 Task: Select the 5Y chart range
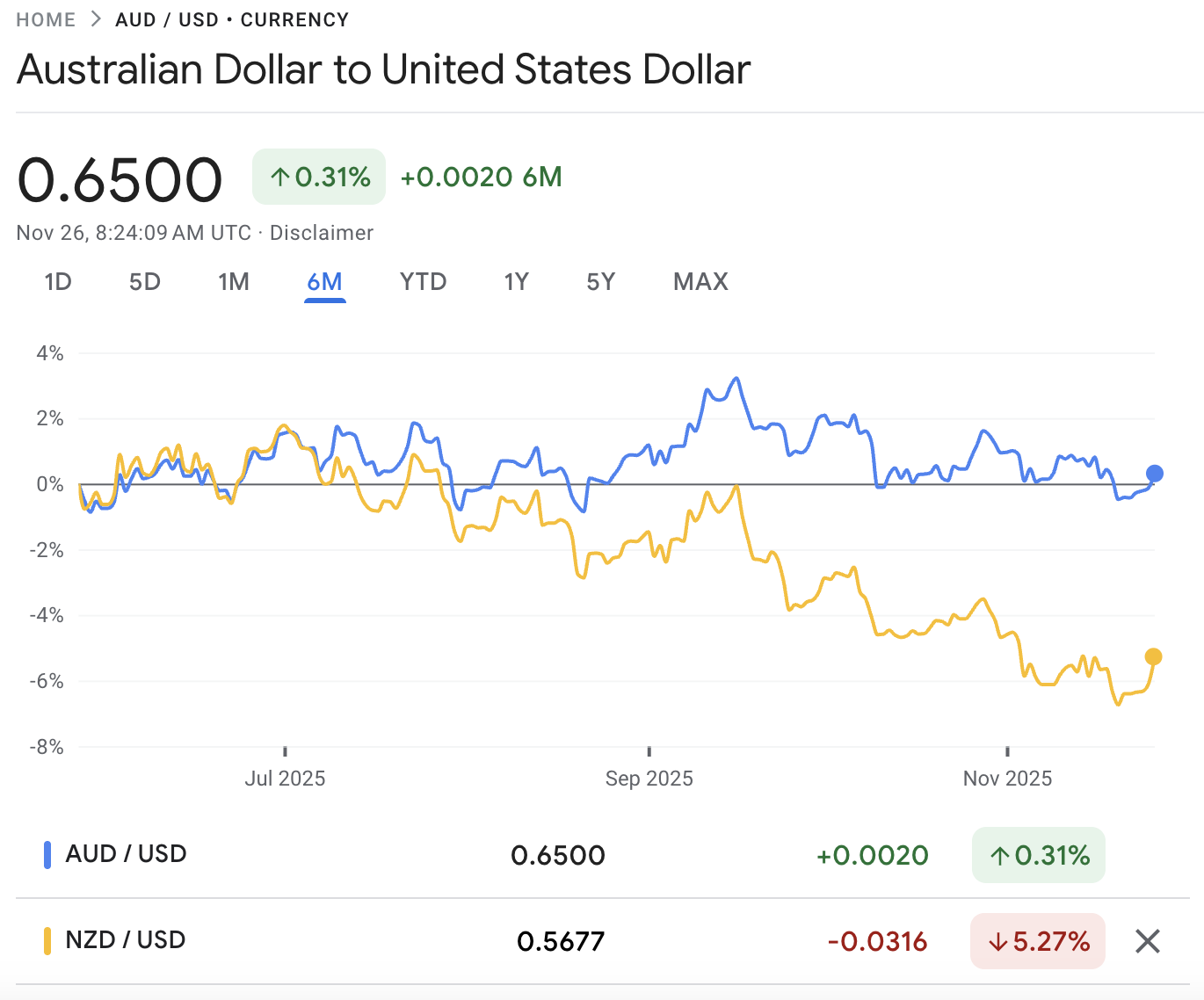click(x=601, y=281)
